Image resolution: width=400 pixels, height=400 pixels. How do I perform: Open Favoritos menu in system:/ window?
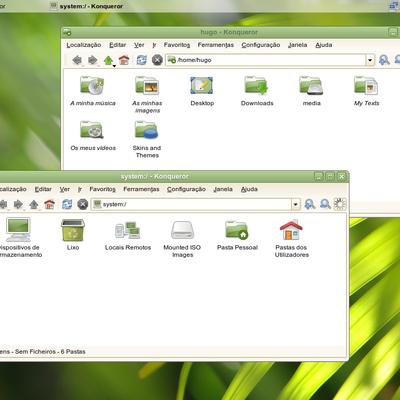point(102,189)
